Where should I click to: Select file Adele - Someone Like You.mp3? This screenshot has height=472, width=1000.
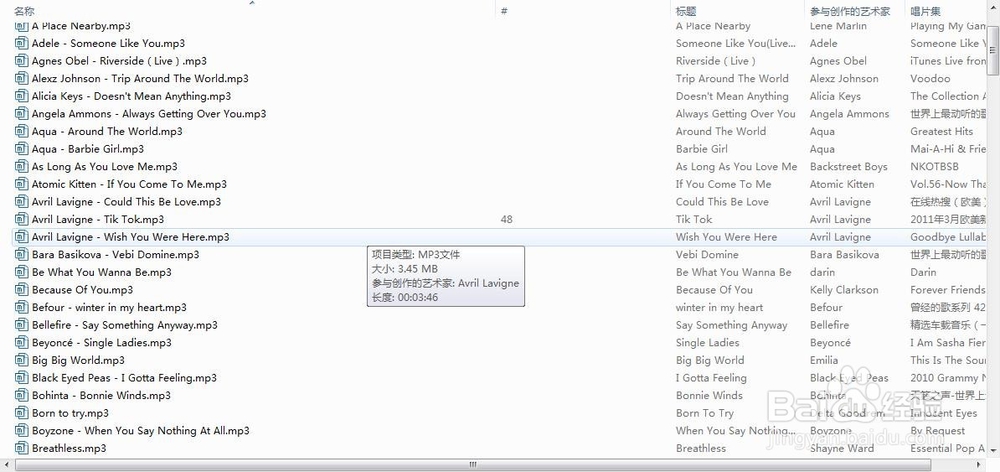pyautogui.click(x=108, y=43)
